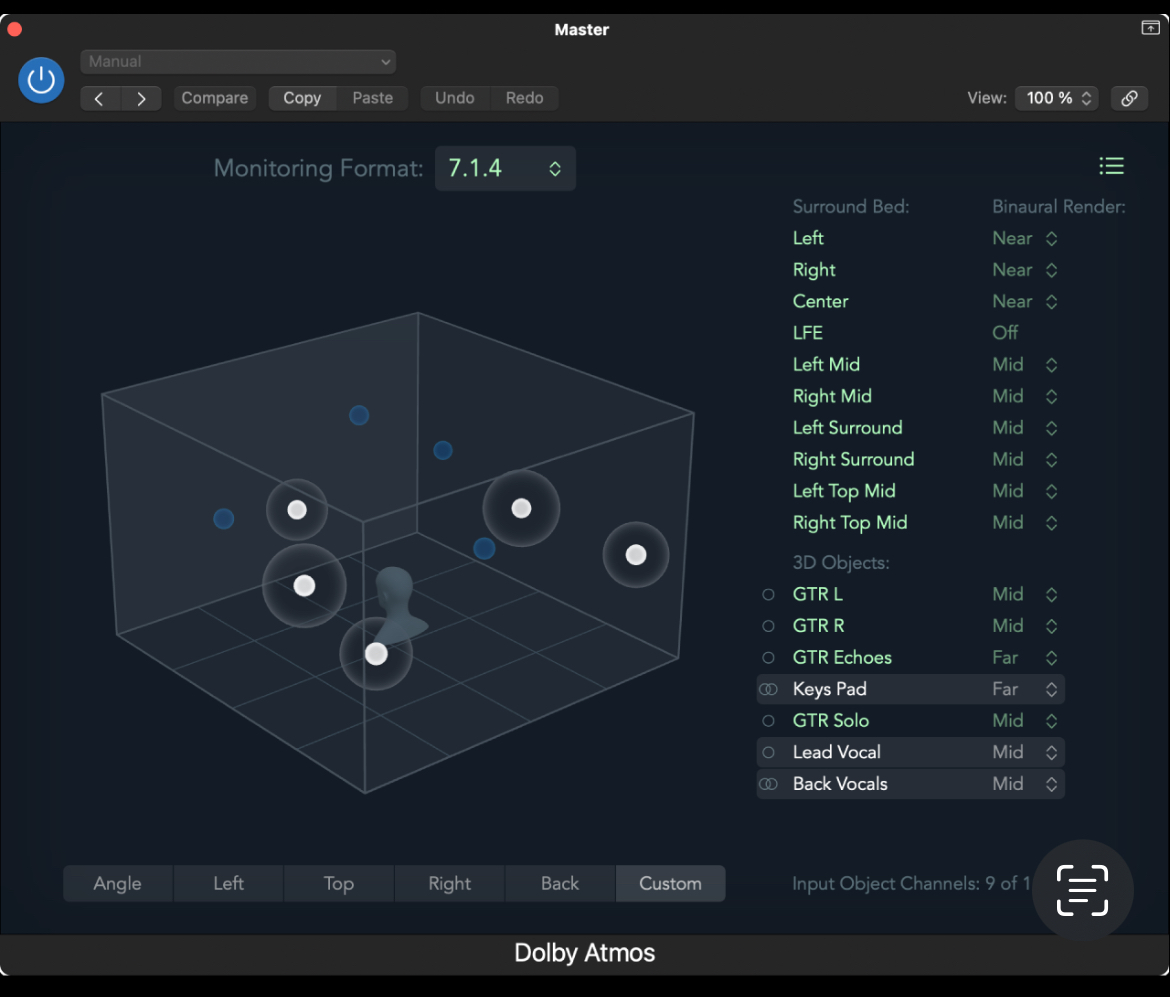This screenshot has height=997, width=1170.
Task: Toggle the plug-in power button
Action: (x=41, y=80)
